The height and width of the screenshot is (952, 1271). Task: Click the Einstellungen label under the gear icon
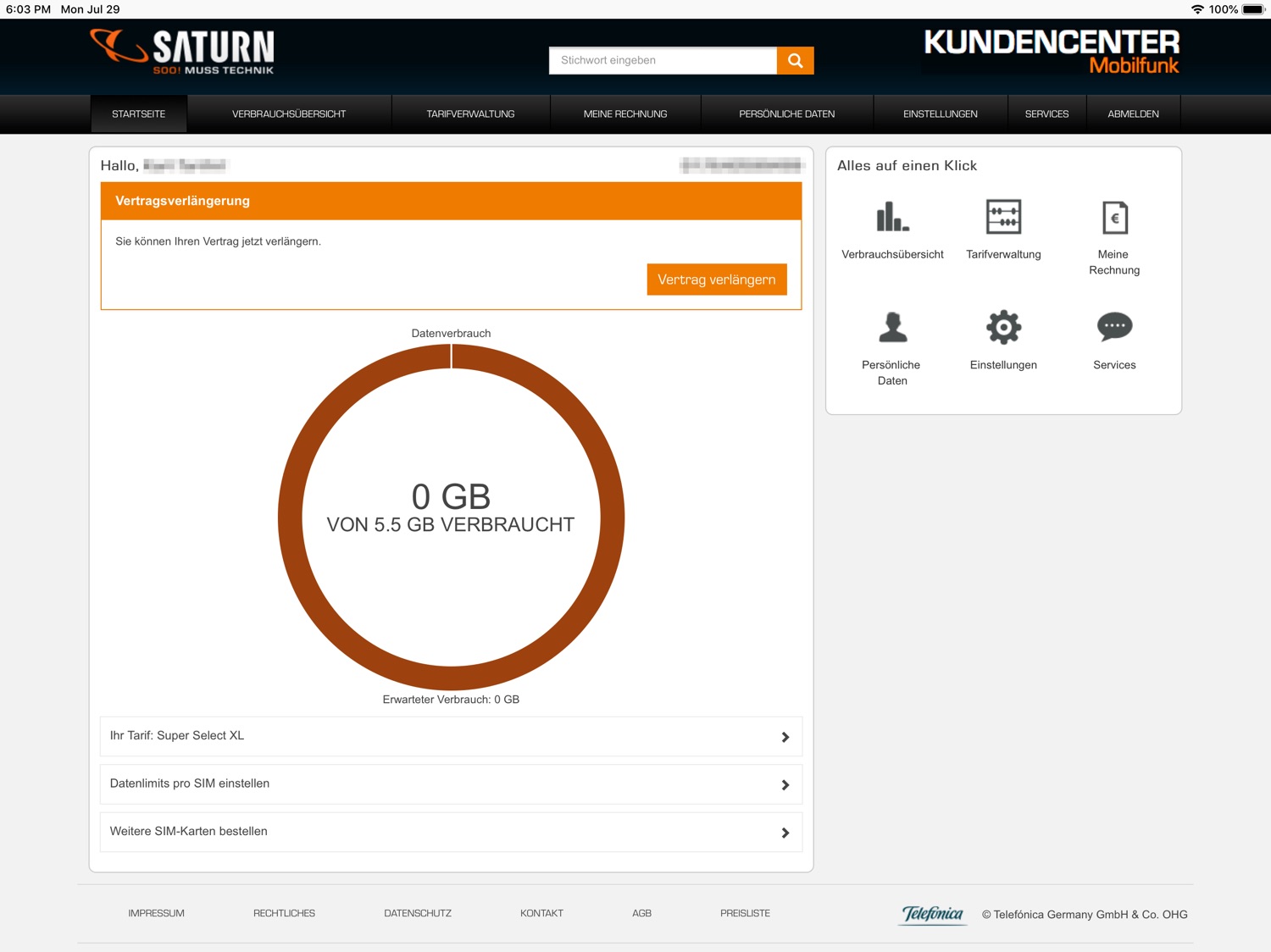tap(1003, 365)
